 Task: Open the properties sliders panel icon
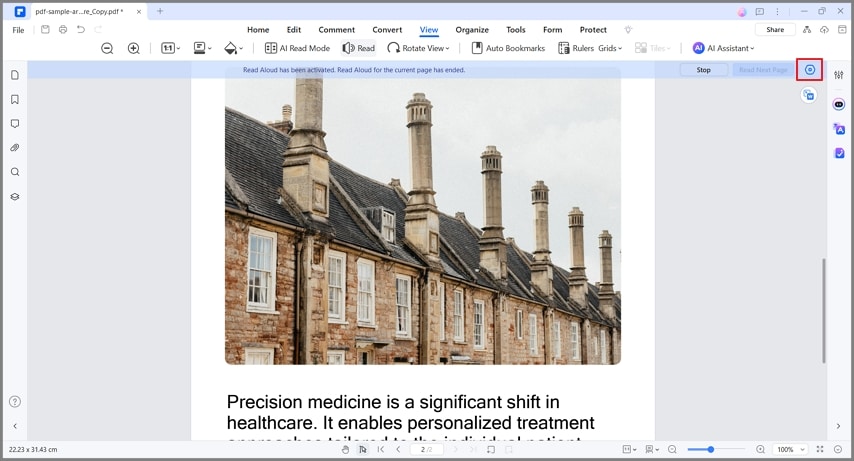839,75
